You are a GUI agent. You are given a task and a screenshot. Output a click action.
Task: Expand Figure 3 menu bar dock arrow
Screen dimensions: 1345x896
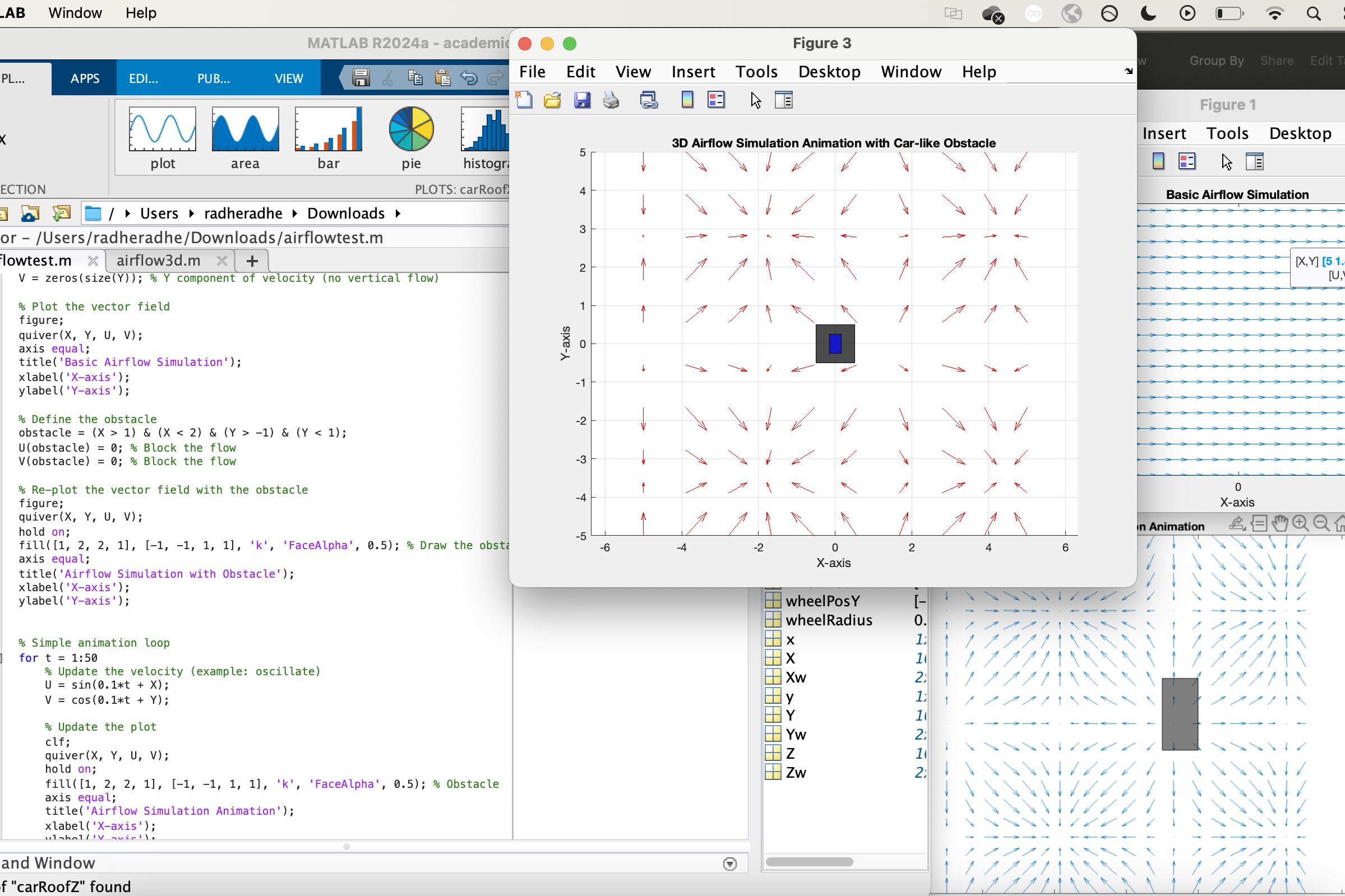(1128, 71)
